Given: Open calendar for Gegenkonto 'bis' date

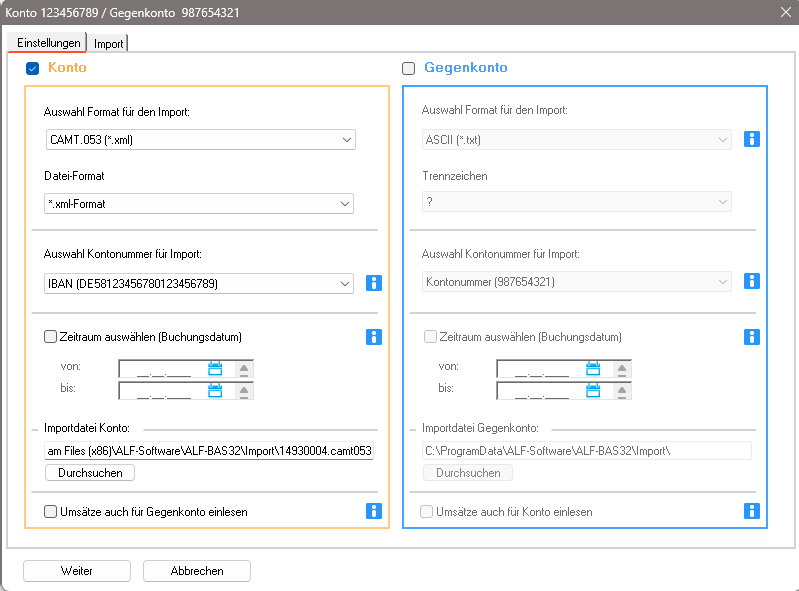Looking at the screenshot, I should point(593,391).
